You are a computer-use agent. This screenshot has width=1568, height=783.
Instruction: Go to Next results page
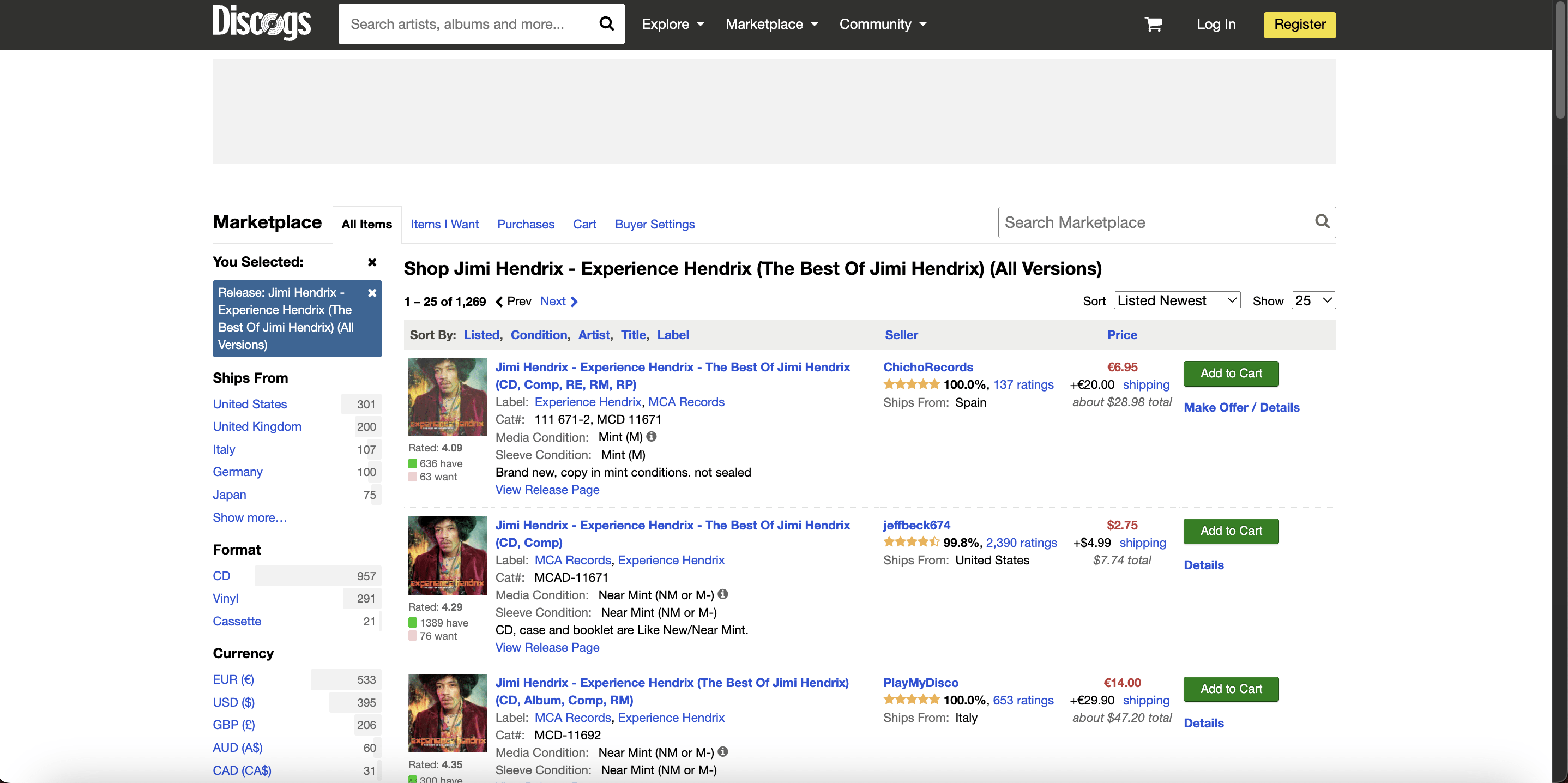[558, 302]
